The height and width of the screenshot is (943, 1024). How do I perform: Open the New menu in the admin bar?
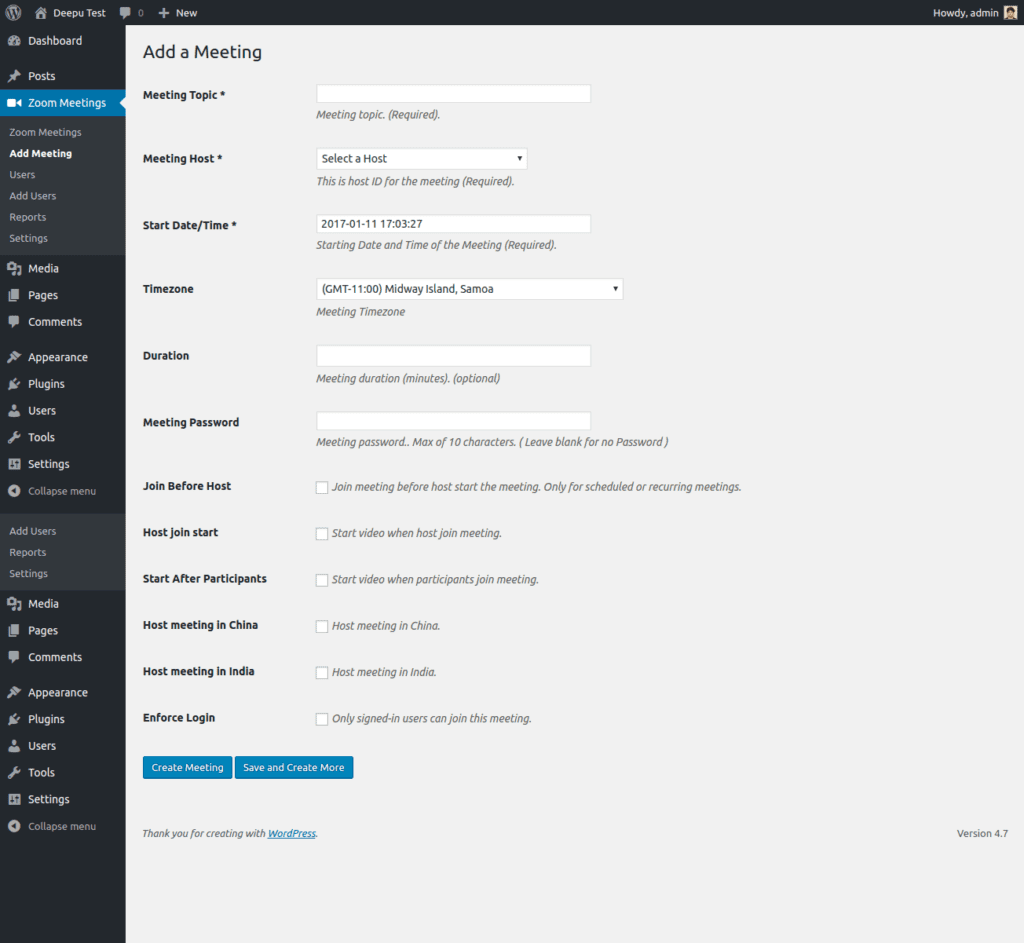pos(177,12)
